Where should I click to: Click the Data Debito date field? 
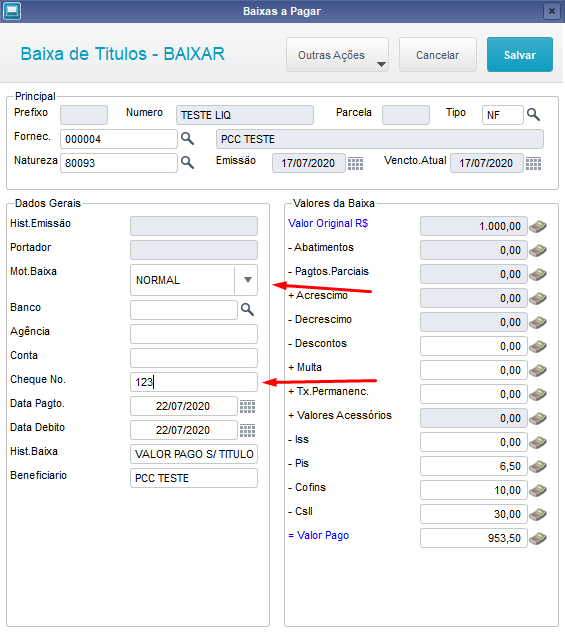point(184,430)
